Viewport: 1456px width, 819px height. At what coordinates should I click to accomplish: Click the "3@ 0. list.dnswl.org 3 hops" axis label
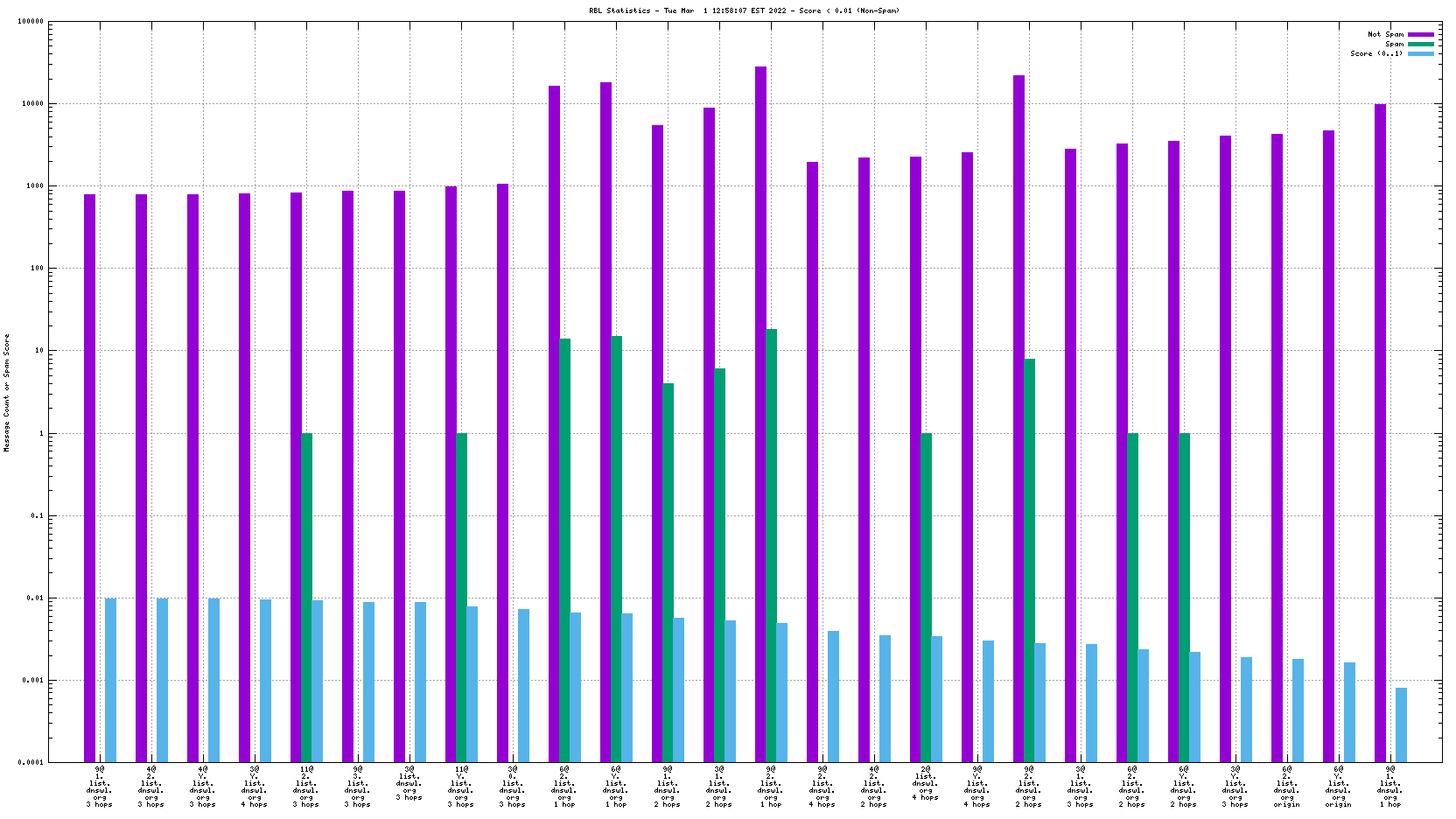pos(513,787)
